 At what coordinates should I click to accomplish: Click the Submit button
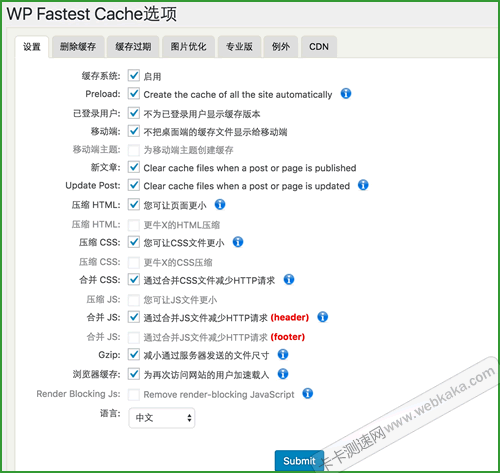pyautogui.click(x=299, y=461)
